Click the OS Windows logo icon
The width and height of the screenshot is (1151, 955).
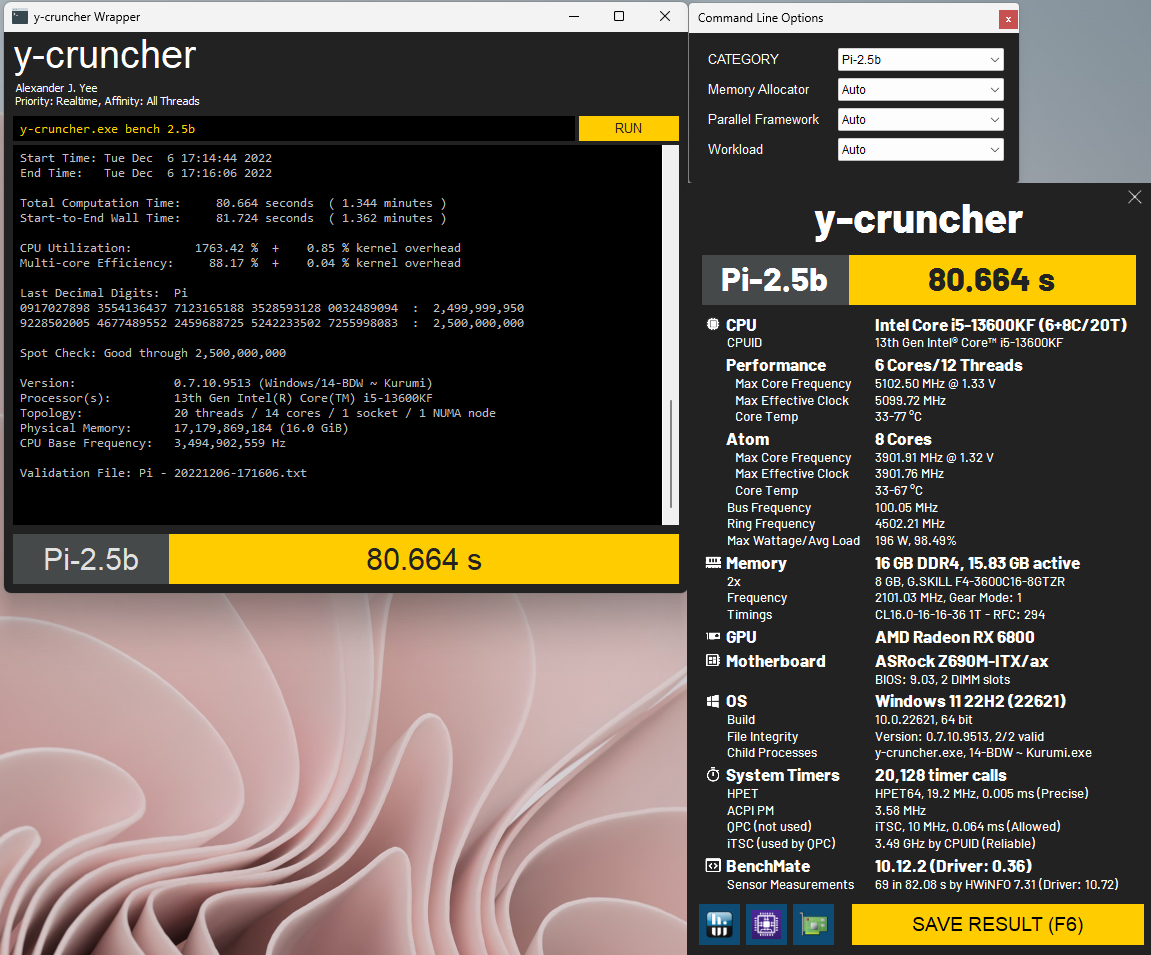point(713,701)
